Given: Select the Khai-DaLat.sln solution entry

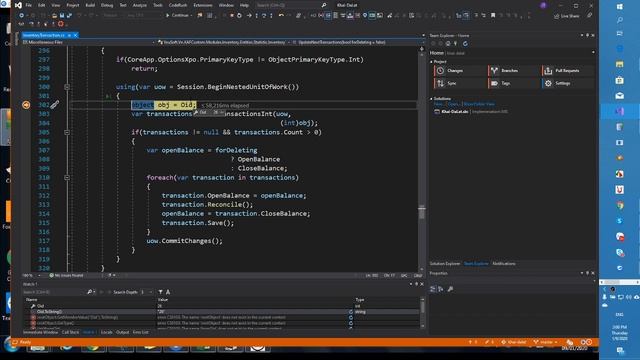Looking at the screenshot, I should (455, 111).
